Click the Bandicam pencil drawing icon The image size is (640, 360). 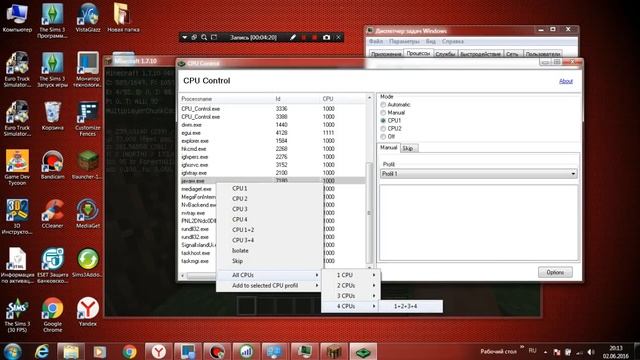[x=293, y=37]
